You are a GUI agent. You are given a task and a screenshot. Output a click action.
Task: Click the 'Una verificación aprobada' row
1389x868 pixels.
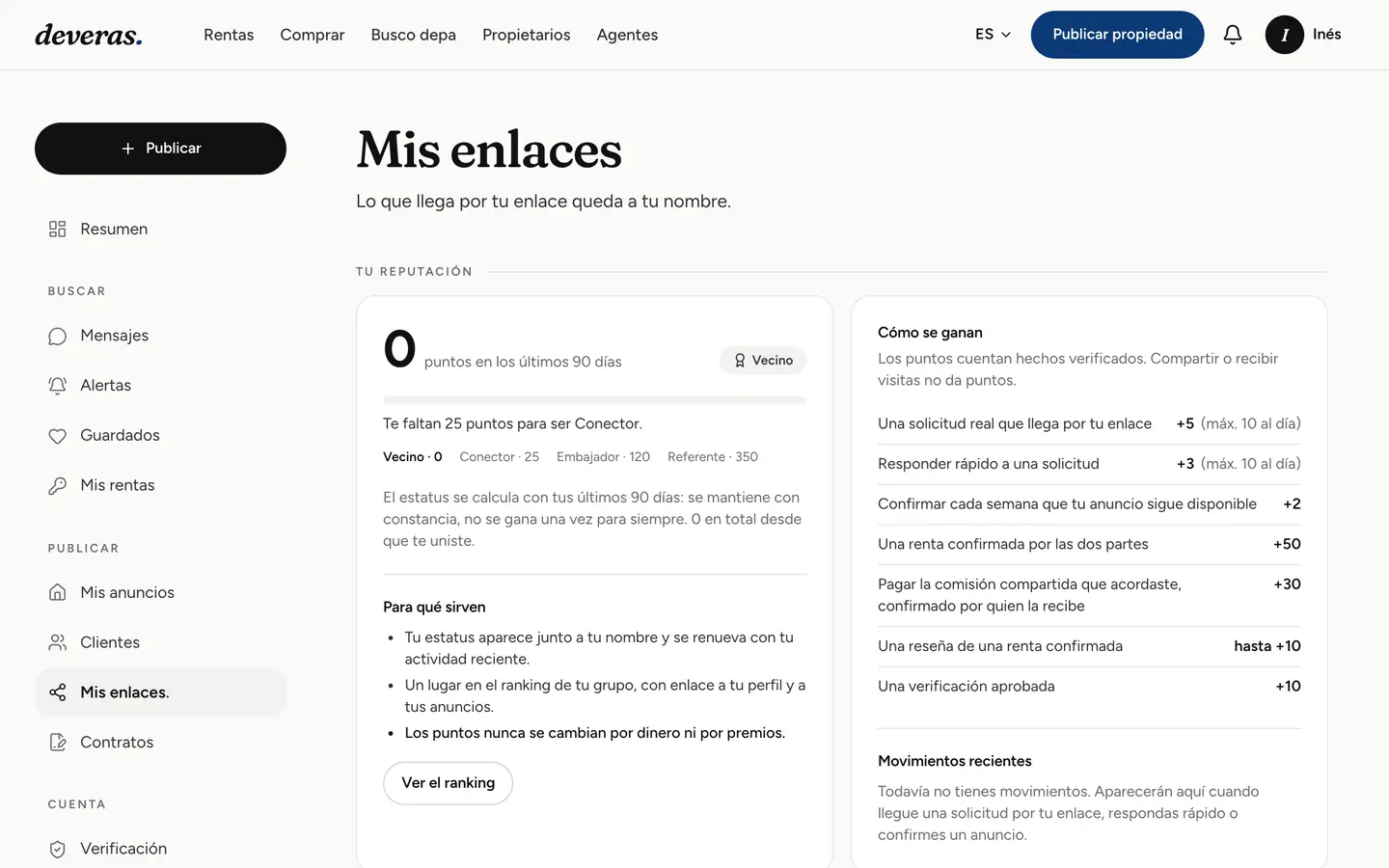pos(1089,687)
